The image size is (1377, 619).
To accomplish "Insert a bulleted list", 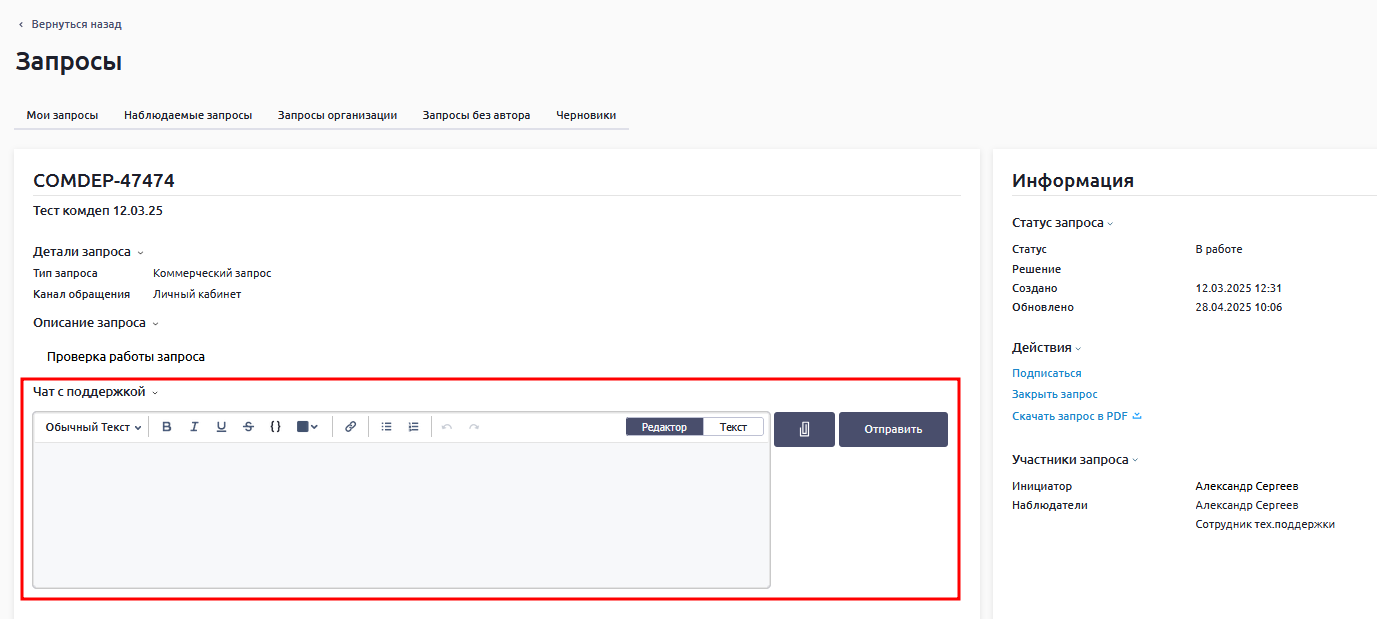I will click(x=386, y=427).
